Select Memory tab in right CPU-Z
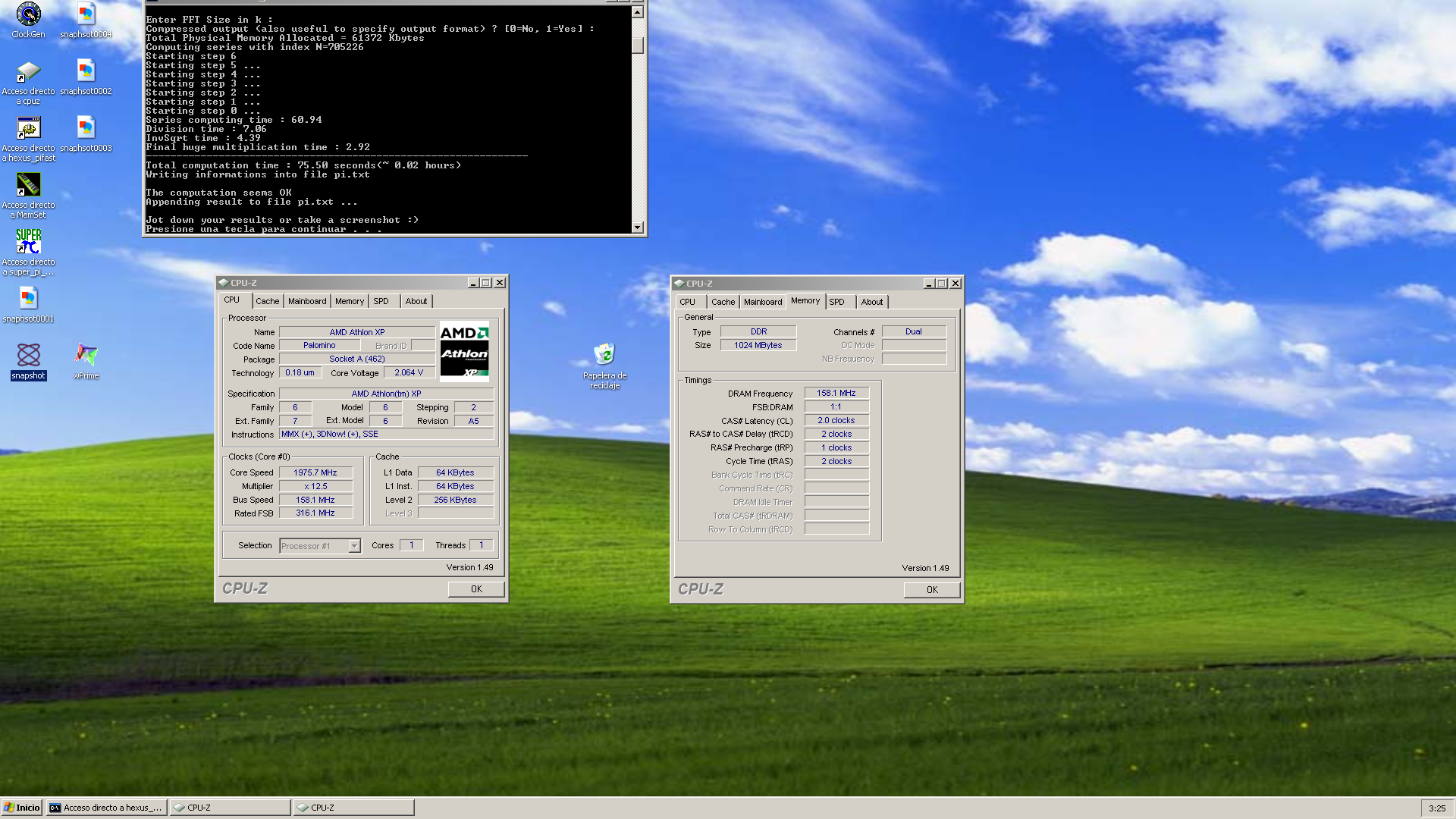The image size is (1456, 819). click(x=805, y=301)
